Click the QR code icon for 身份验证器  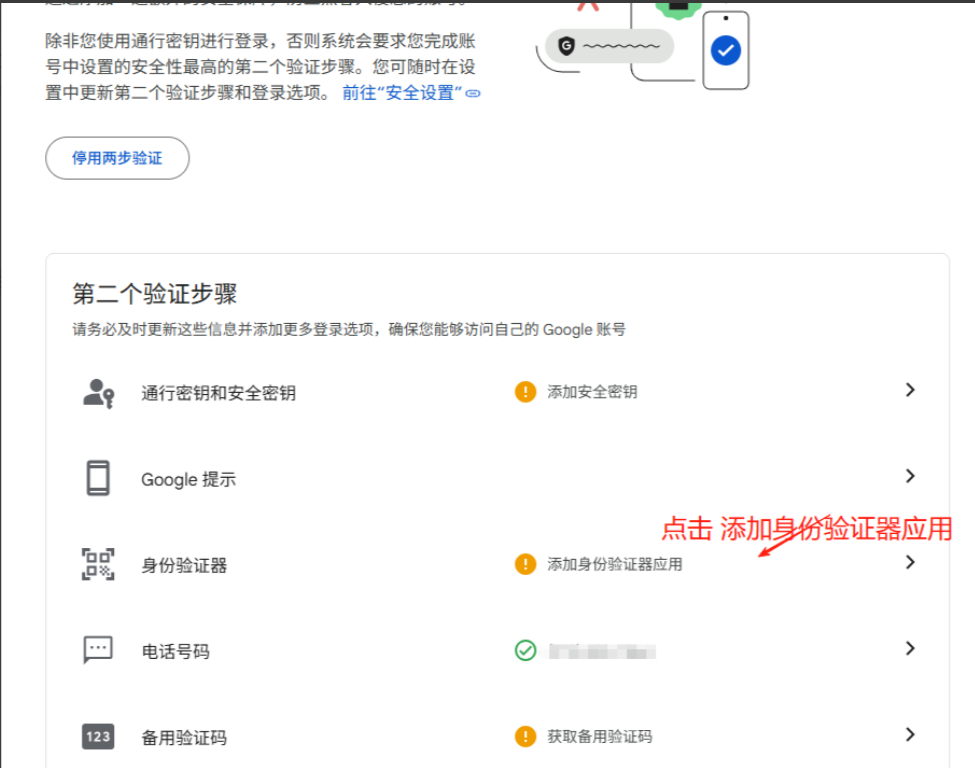98,564
